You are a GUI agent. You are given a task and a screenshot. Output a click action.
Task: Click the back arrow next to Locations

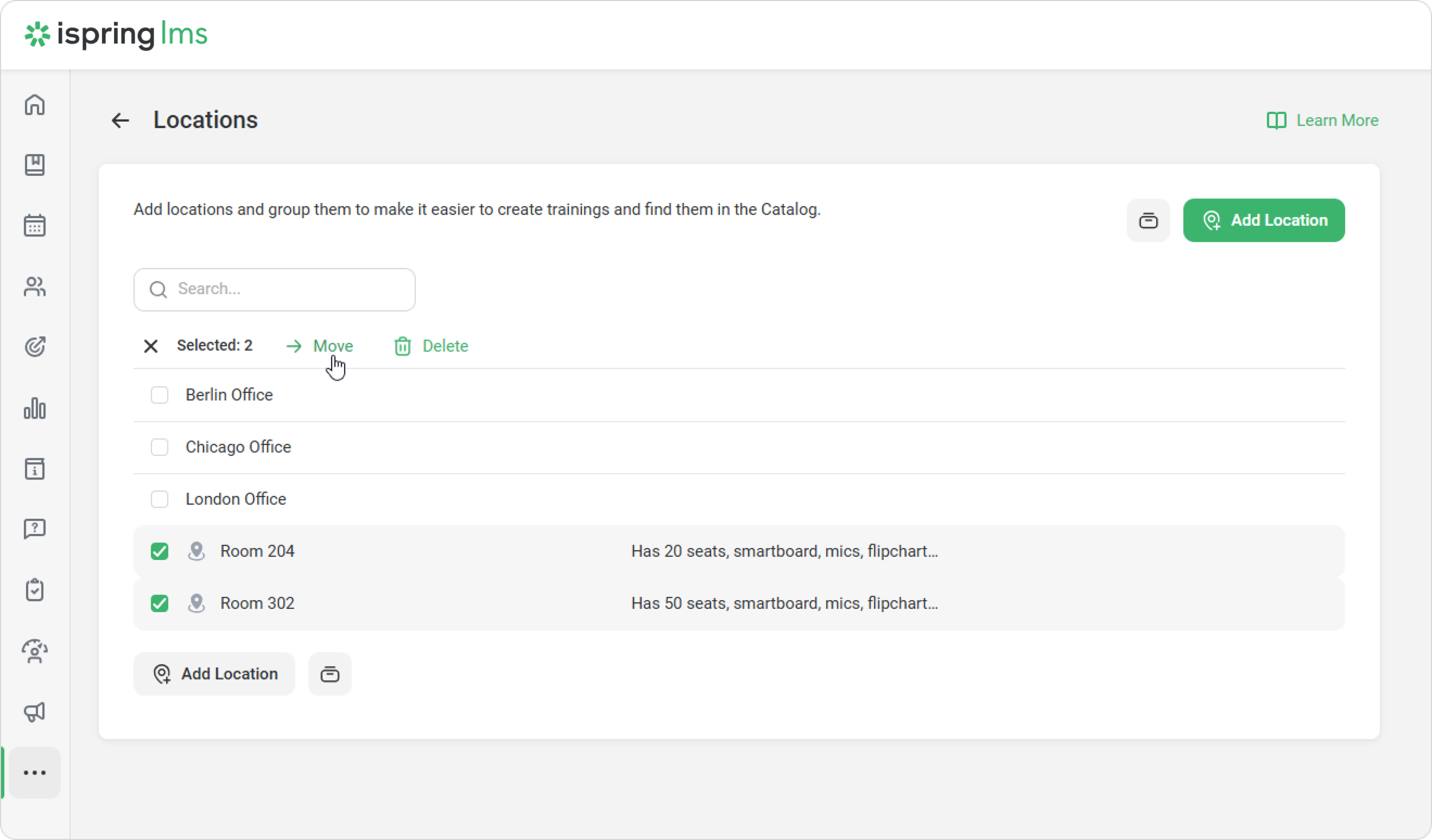pyautogui.click(x=120, y=120)
